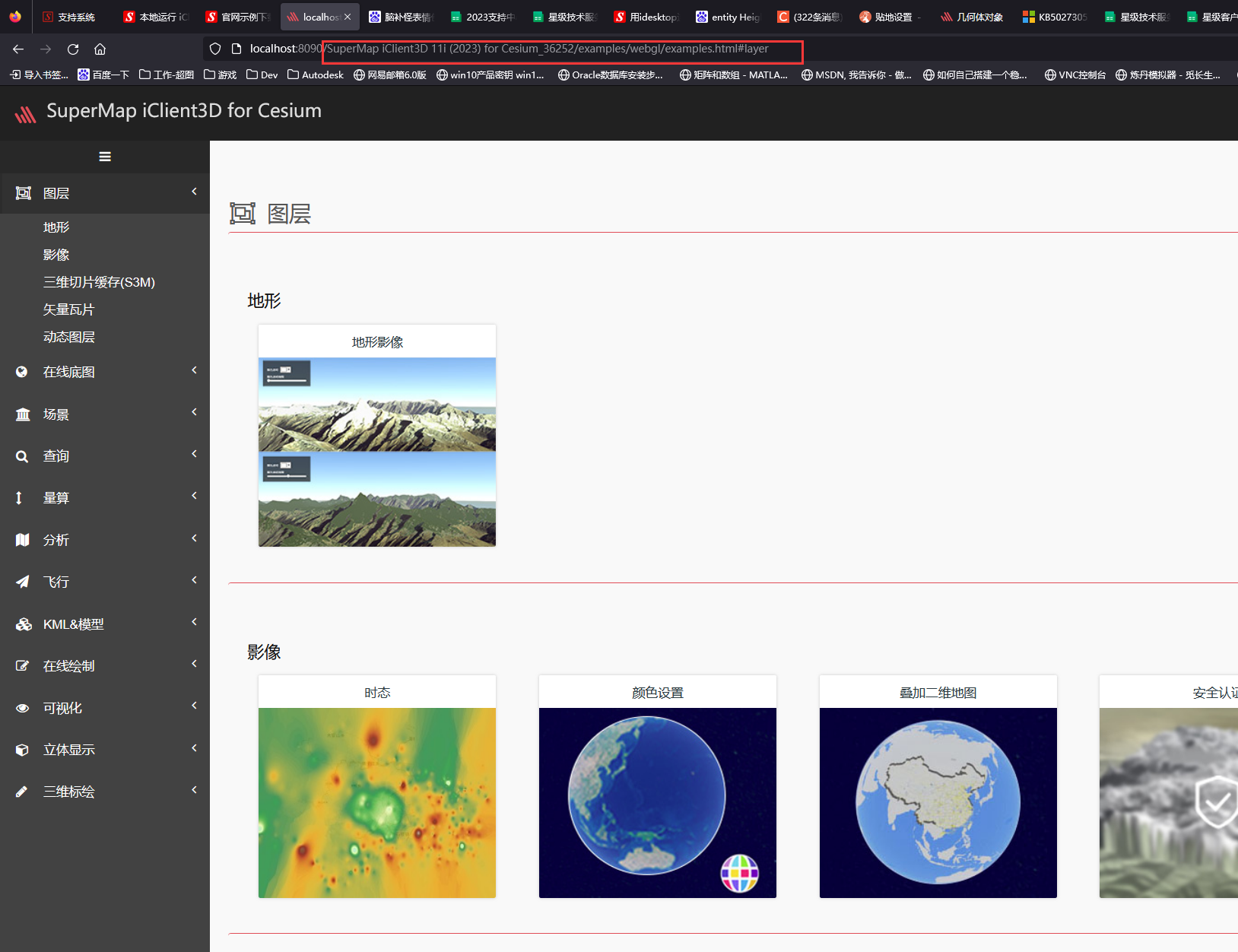Select 动态图层 in the sidebar submenu
Screen dimensions: 1238x952
(x=69, y=337)
